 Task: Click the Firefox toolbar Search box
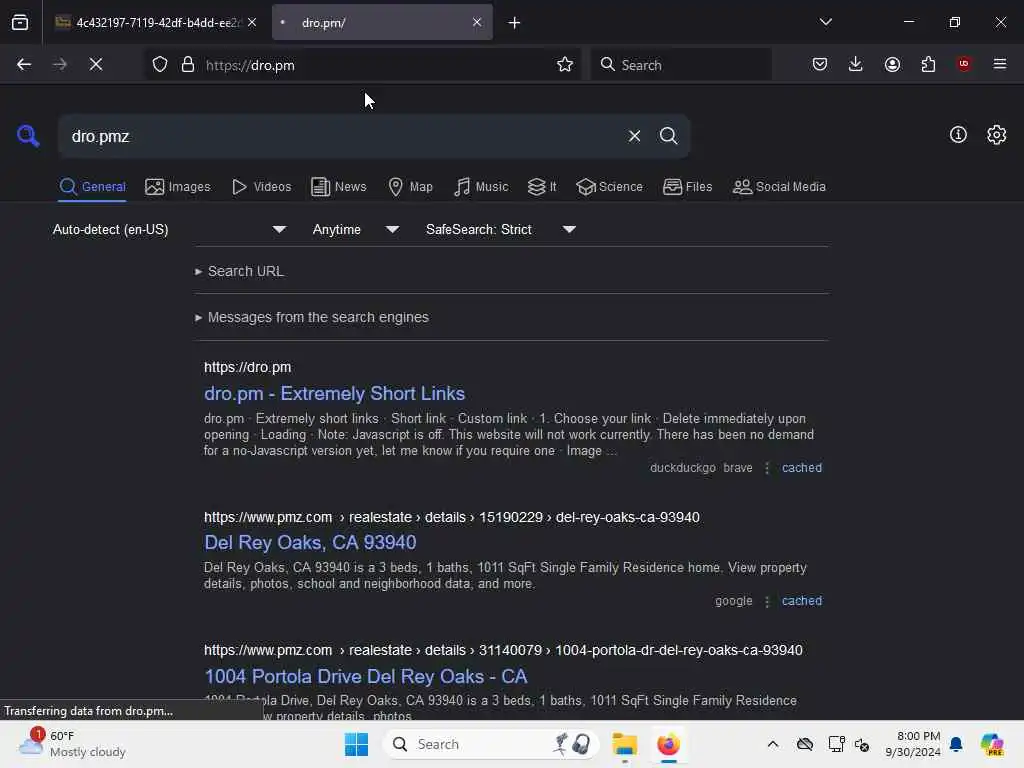[681, 65]
